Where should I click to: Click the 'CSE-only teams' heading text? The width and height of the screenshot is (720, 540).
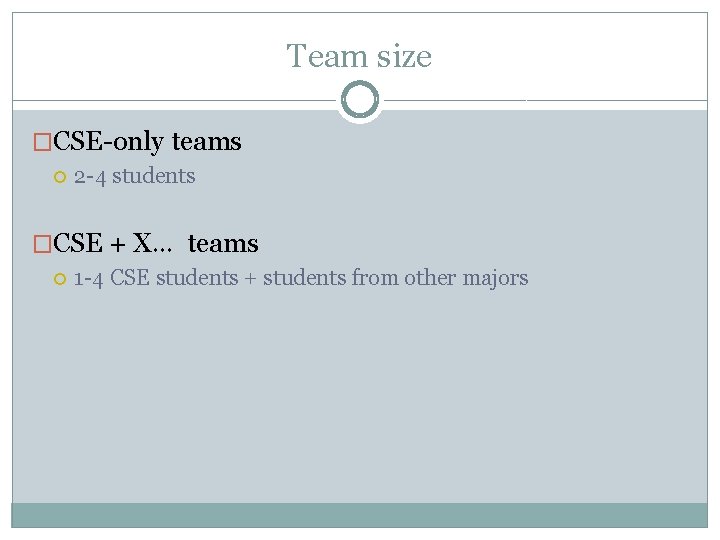tap(147, 142)
